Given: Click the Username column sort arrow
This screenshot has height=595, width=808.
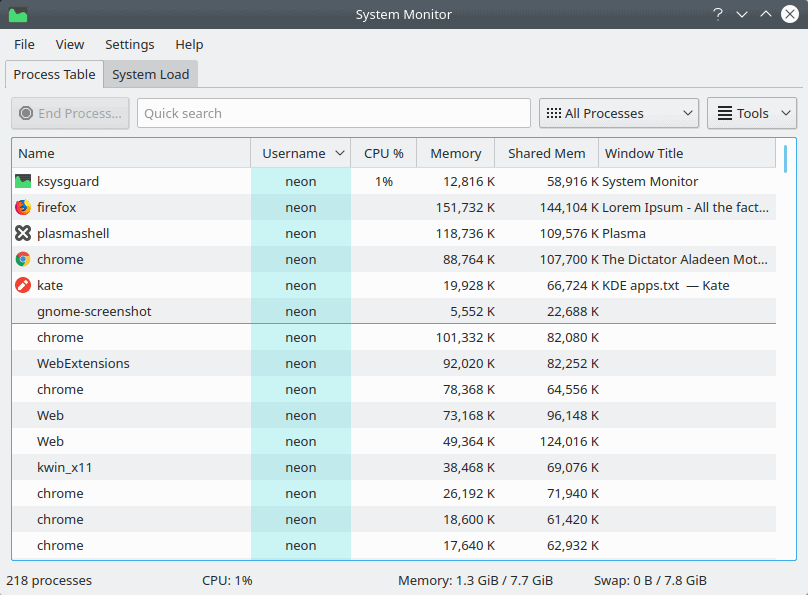Looking at the screenshot, I should (340, 154).
